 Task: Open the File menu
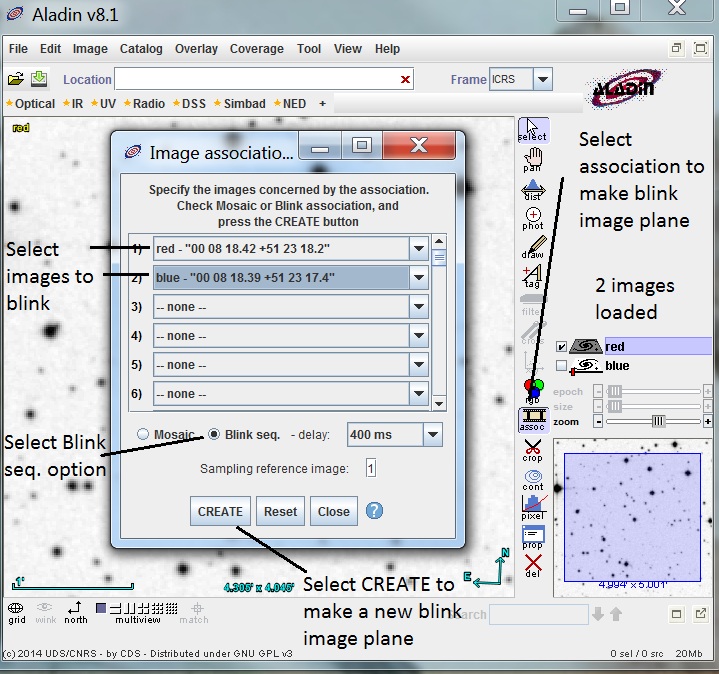coord(18,49)
